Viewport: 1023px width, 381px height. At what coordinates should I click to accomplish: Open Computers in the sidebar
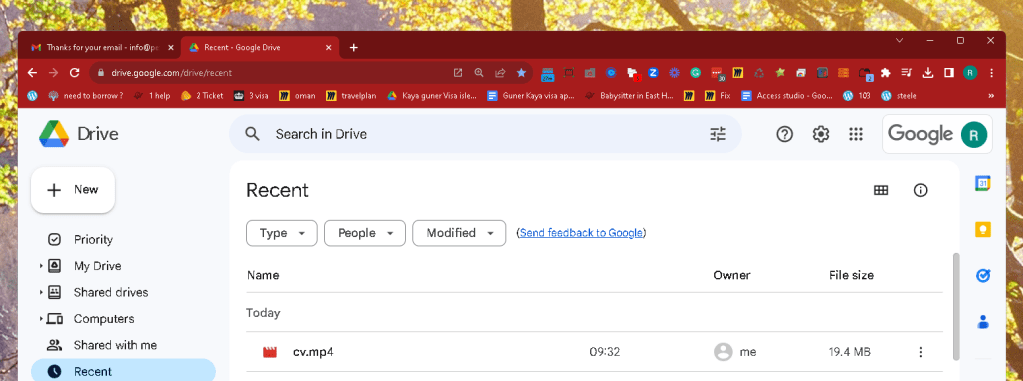click(104, 319)
